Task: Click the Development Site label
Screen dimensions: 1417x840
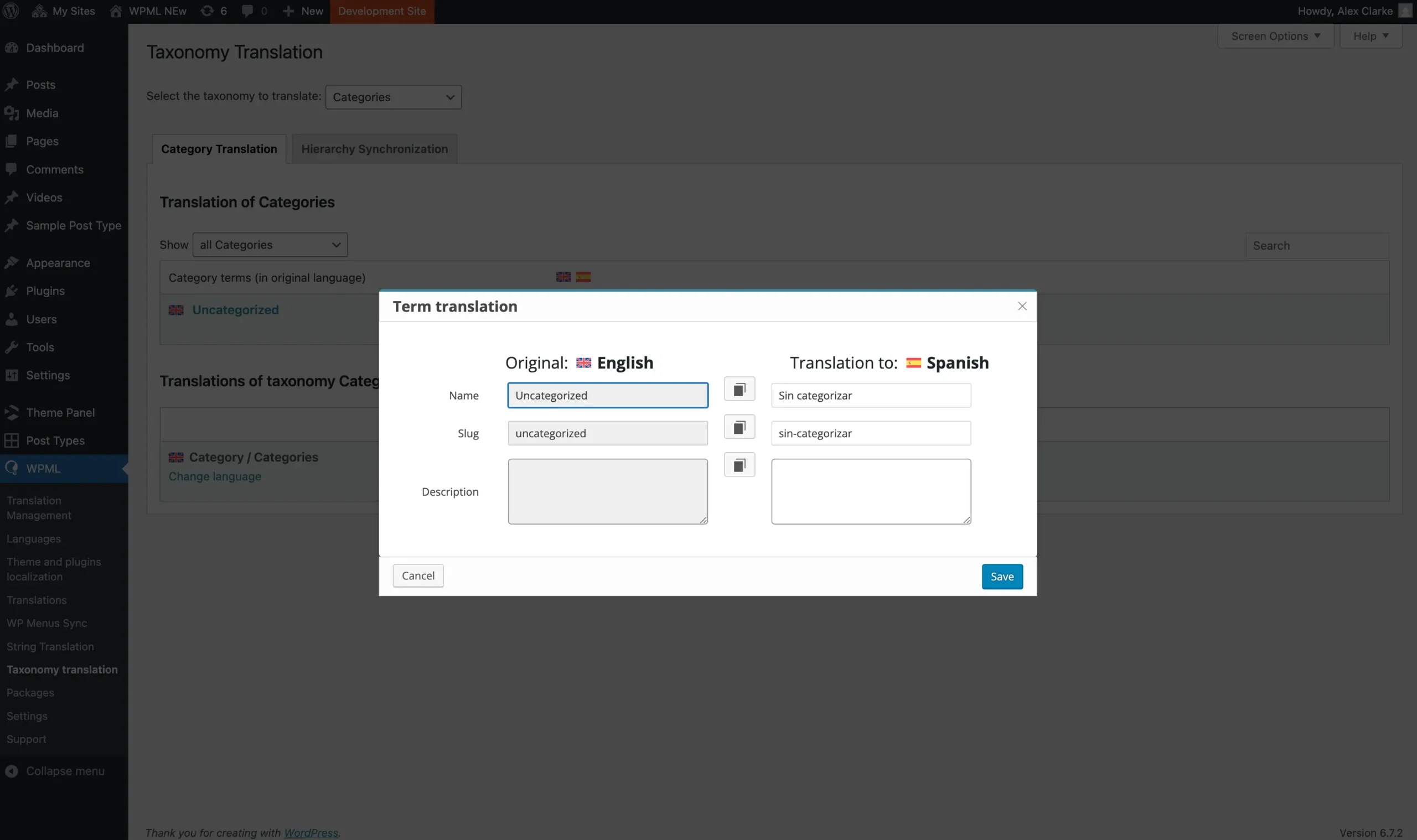Action: point(382,11)
